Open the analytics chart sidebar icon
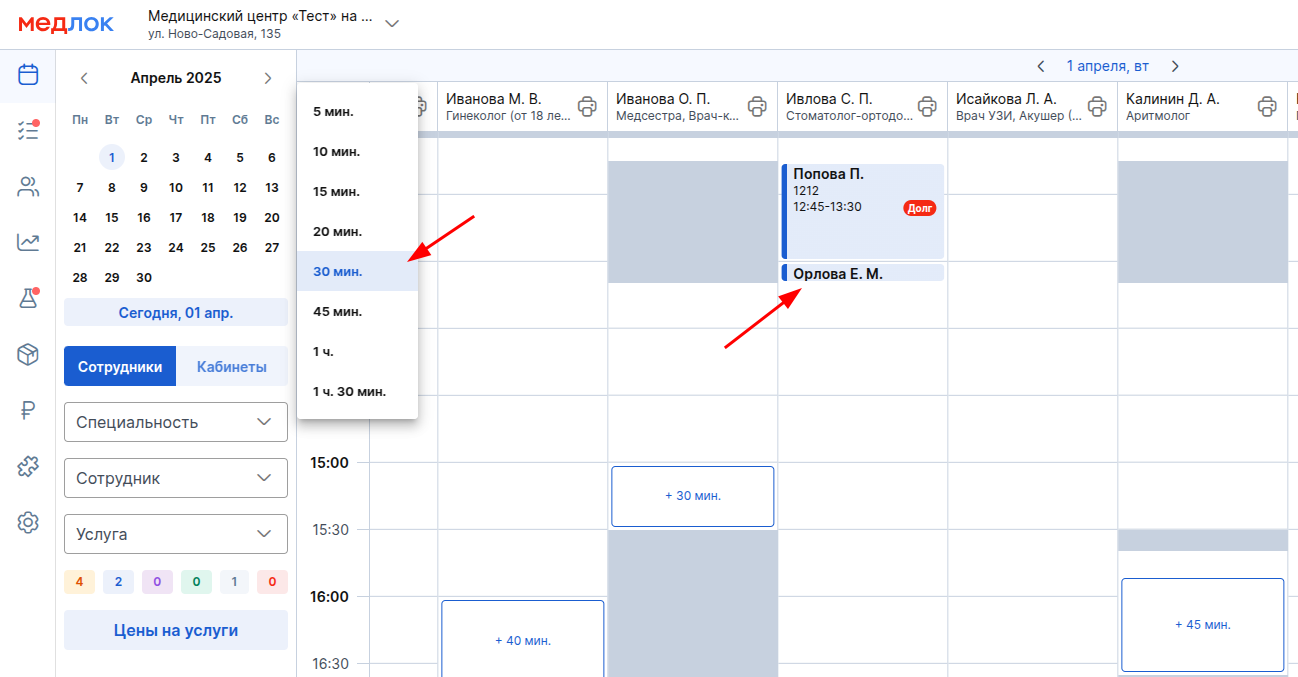 28,242
